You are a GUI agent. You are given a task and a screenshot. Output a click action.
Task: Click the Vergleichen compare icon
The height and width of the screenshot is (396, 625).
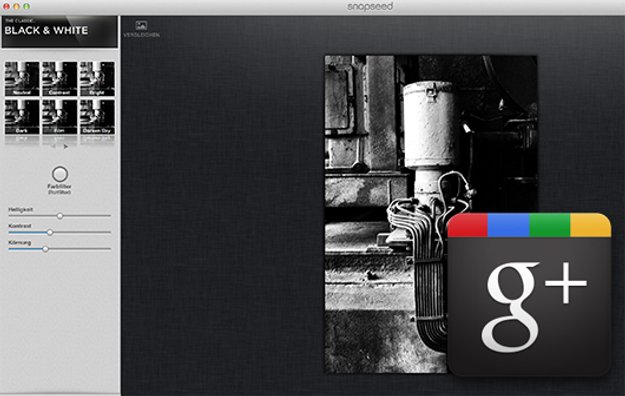point(141,26)
